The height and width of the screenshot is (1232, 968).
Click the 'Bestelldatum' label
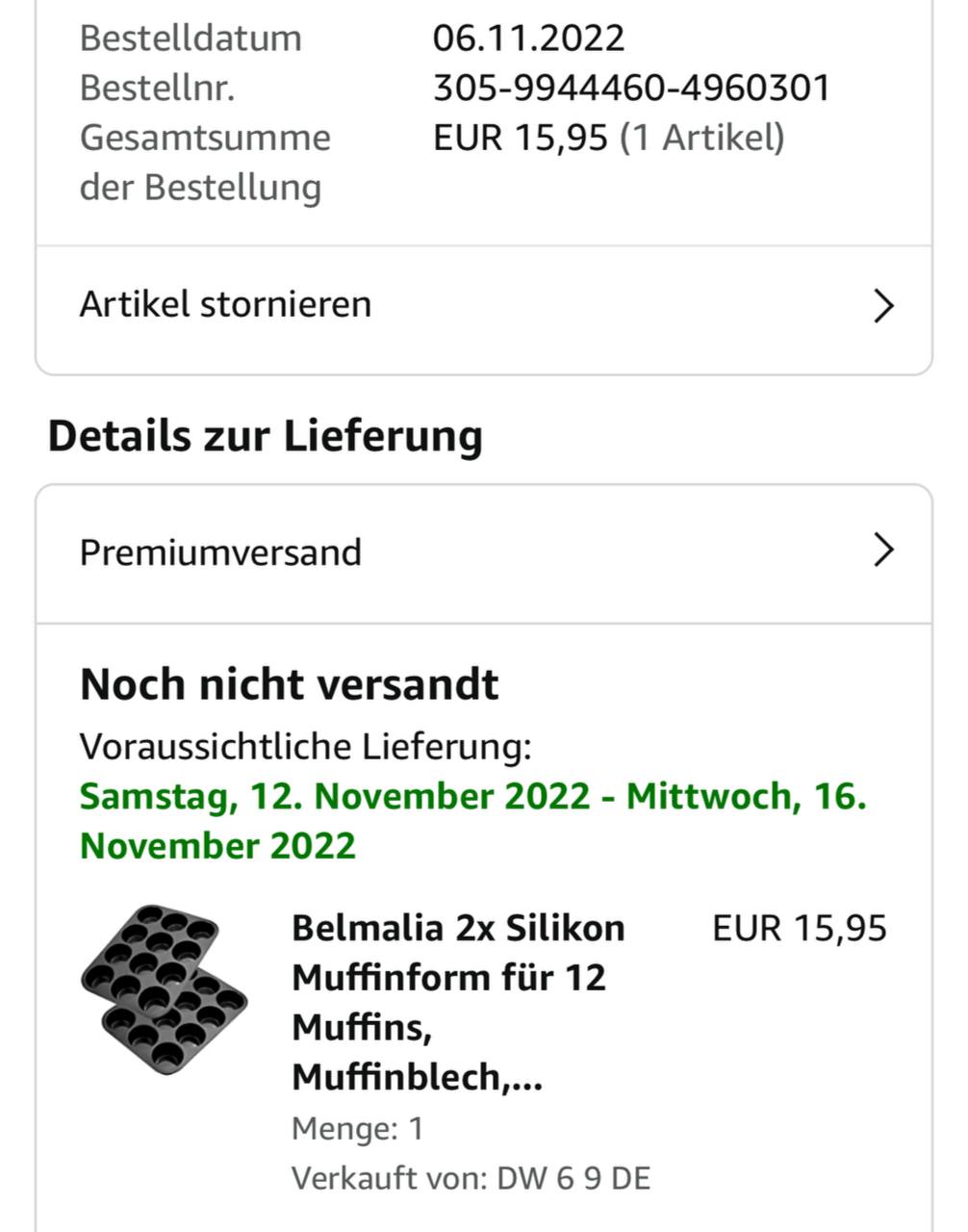[x=191, y=38]
